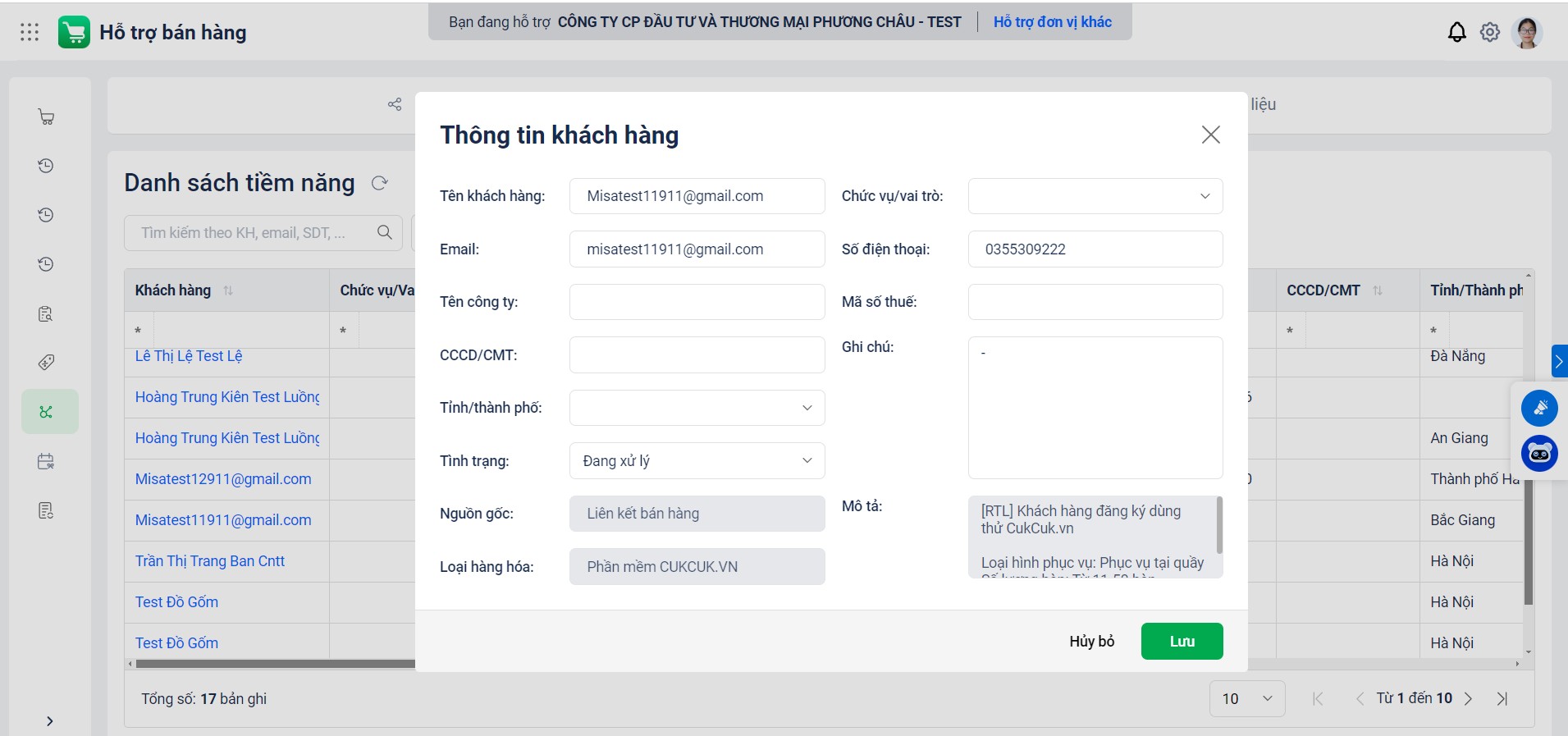1568x736 pixels.
Task: Open the notifications bell
Action: (x=1456, y=32)
